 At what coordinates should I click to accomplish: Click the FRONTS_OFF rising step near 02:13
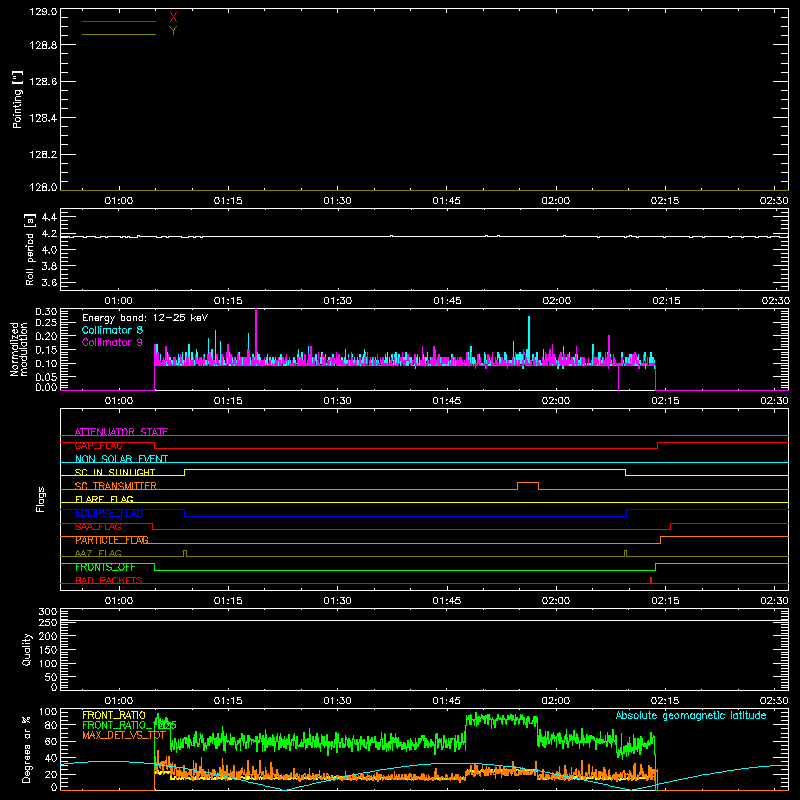click(656, 567)
